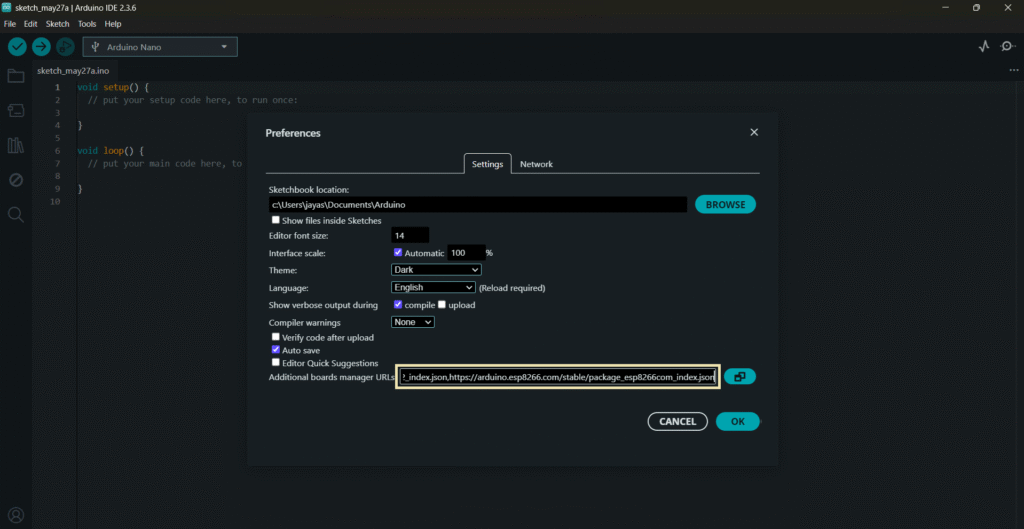The width and height of the screenshot is (1024, 529).
Task: Click the interface scale percentage field
Action: tap(465, 252)
